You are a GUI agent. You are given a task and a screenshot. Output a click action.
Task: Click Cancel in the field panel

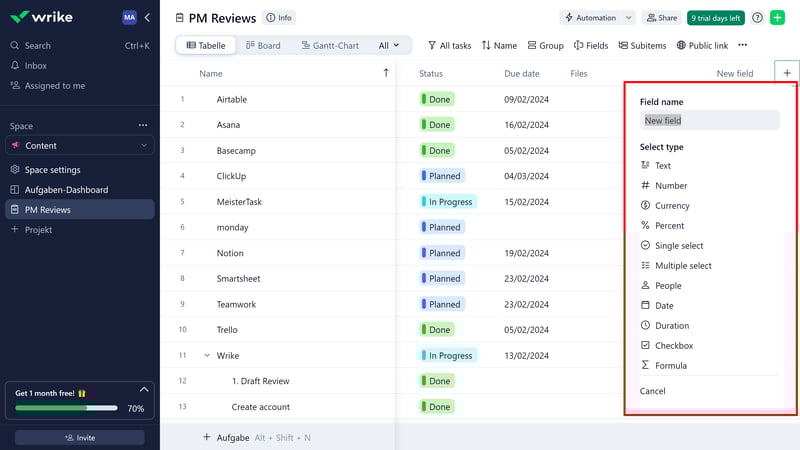652,391
